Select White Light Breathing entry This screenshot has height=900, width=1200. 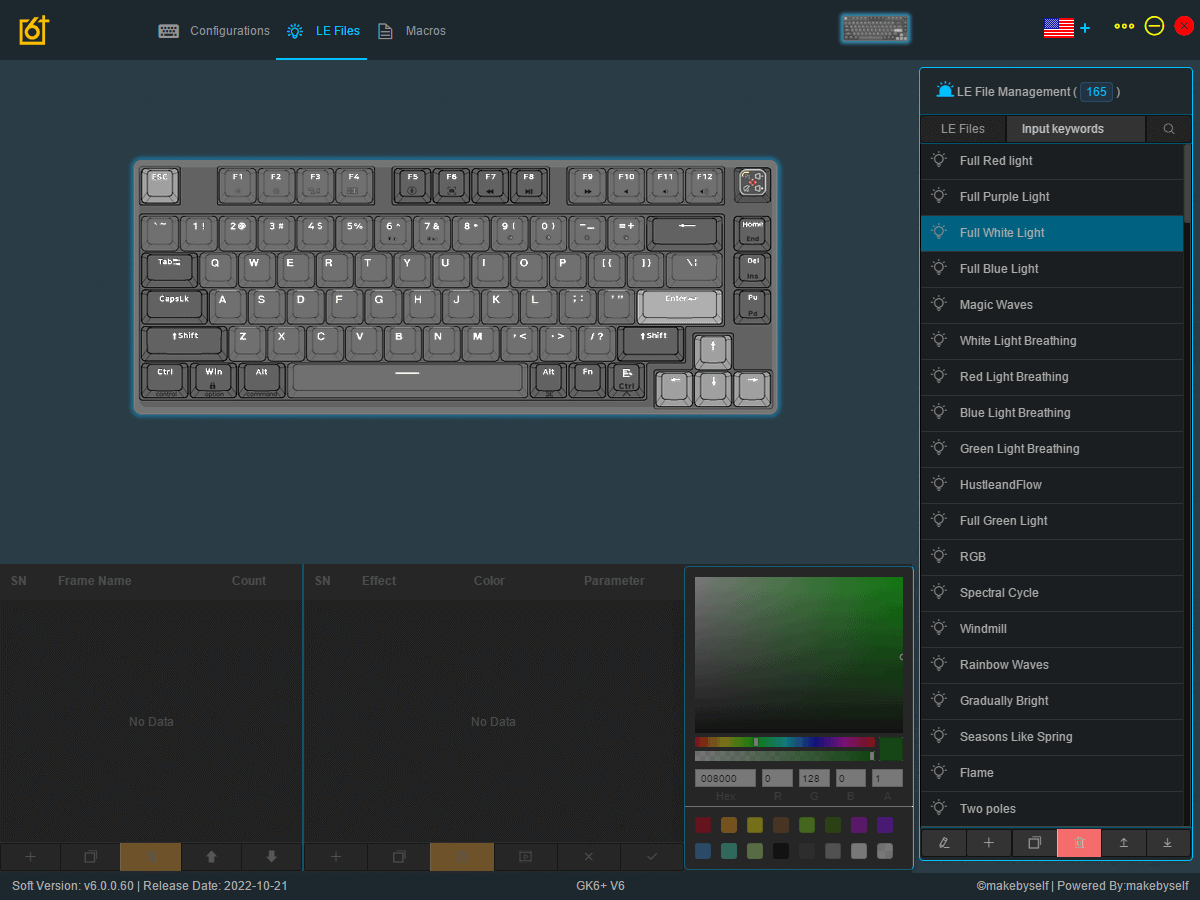[x=1051, y=341]
